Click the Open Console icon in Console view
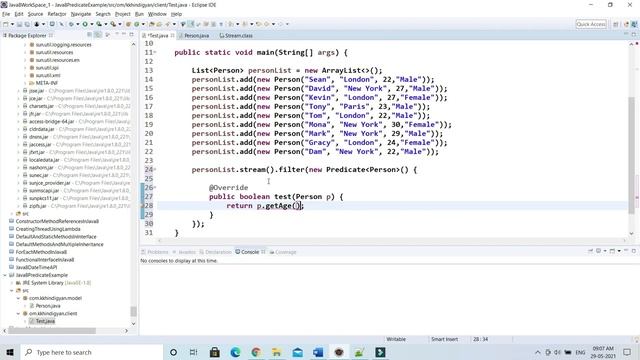640x360 pixels. [612, 251]
